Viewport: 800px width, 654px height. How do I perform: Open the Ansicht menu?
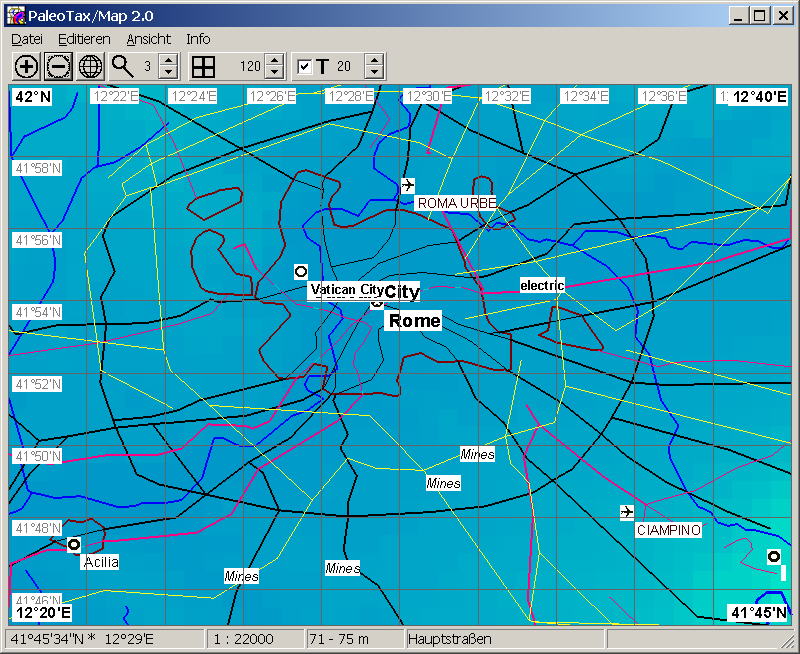148,39
